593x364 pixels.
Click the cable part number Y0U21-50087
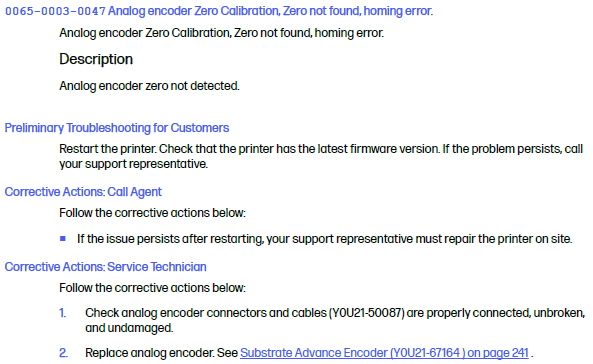pyautogui.click(x=367, y=313)
